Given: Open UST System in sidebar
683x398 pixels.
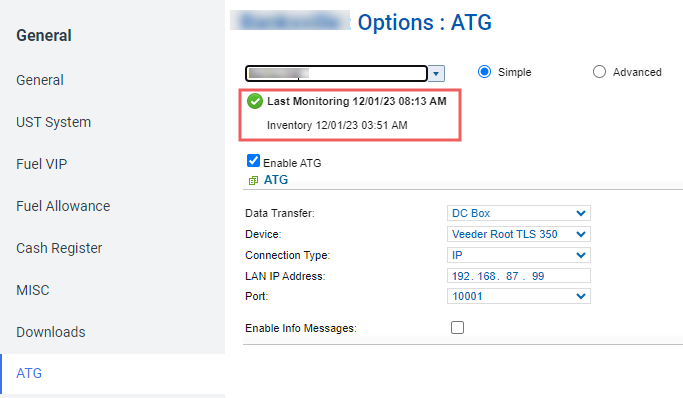Looking at the screenshot, I should 54,122.
